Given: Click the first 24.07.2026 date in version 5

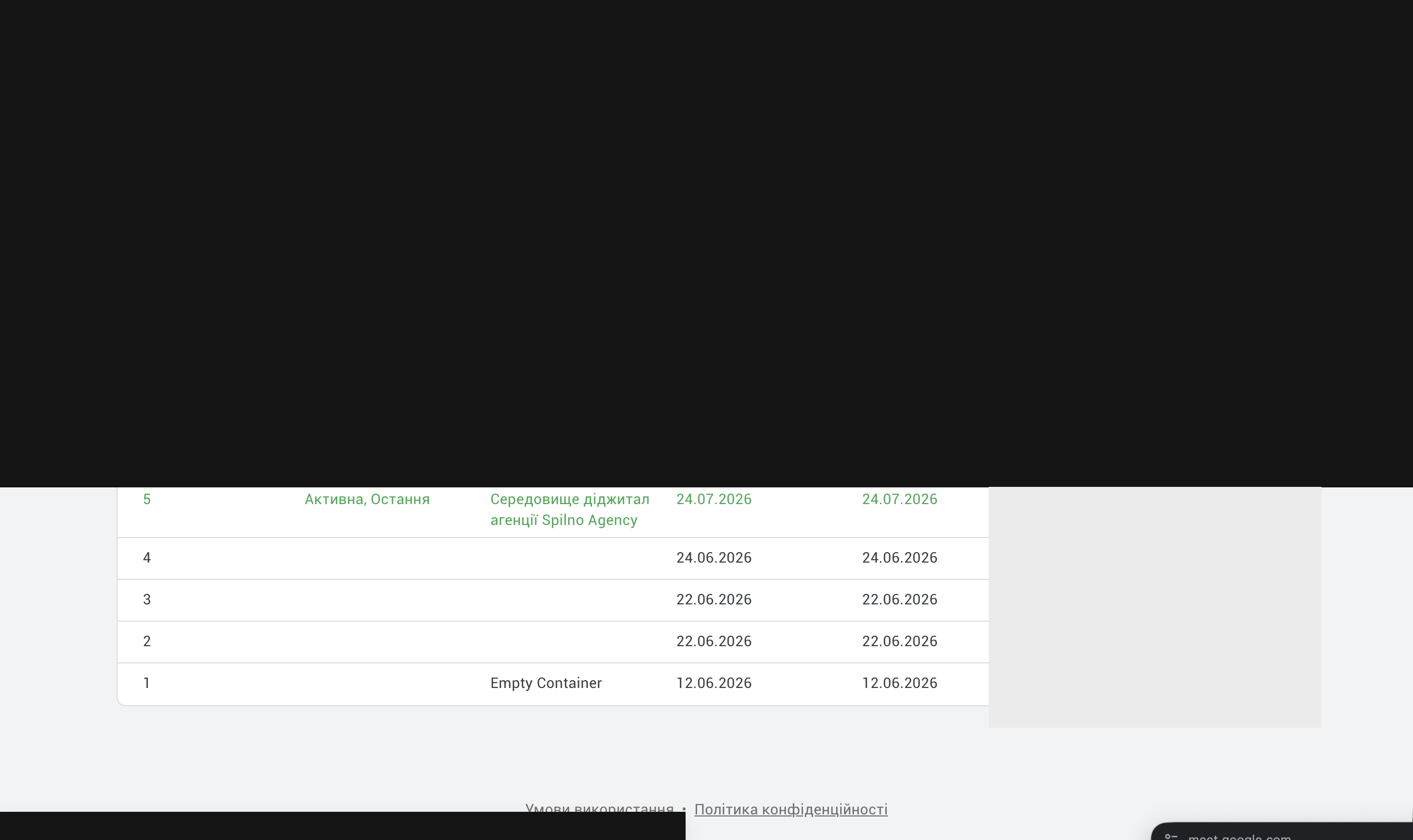Looking at the screenshot, I should click(x=714, y=499).
